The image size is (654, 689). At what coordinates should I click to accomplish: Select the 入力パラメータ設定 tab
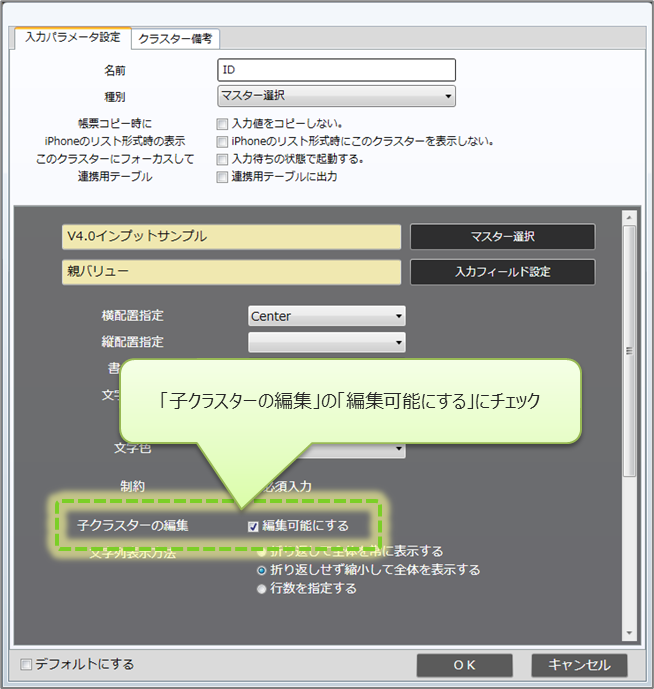72,38
